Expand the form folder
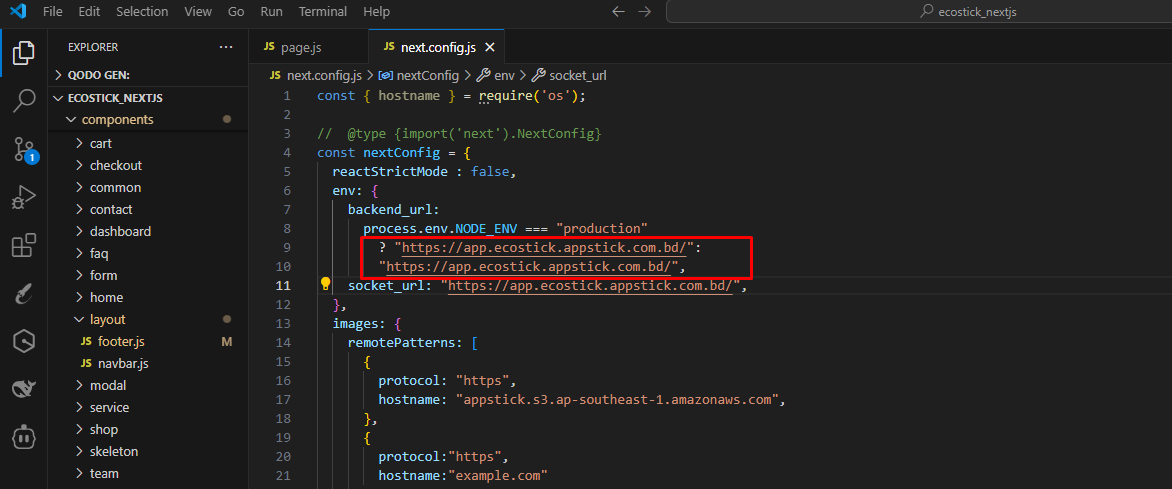1172x489 pixels. point(147,275)
